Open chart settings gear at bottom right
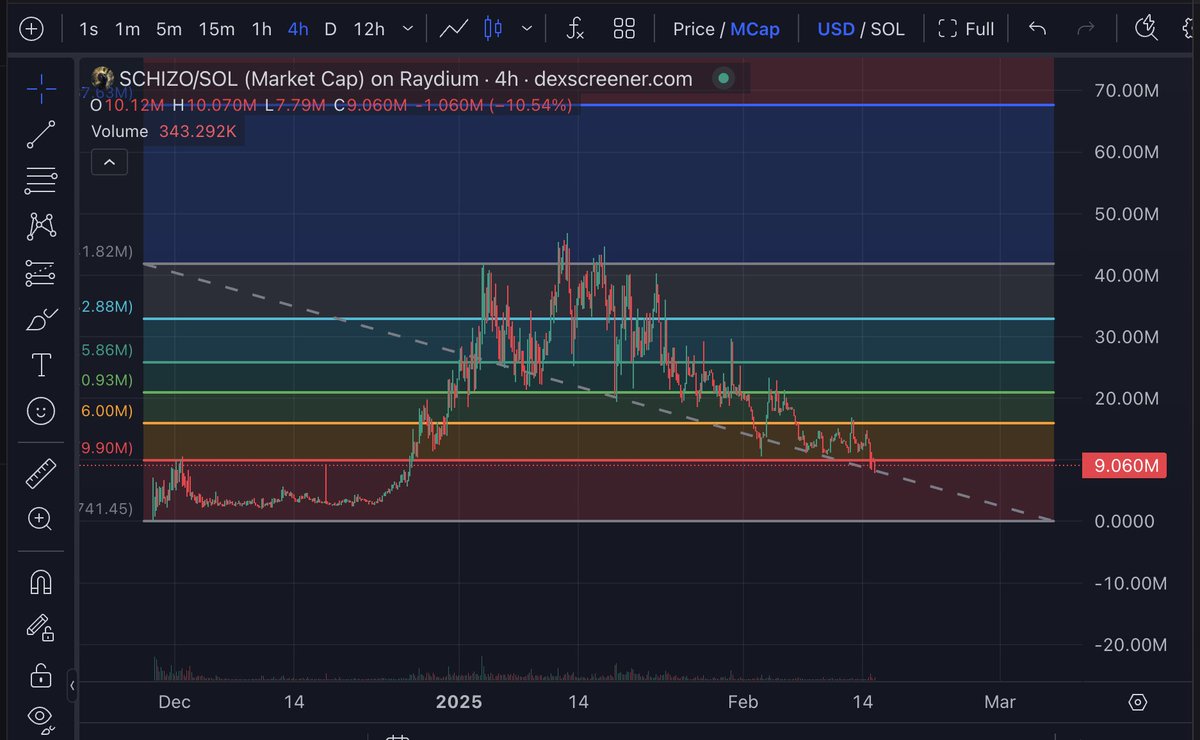1200x740 pixels. (x=1137, y=702)
